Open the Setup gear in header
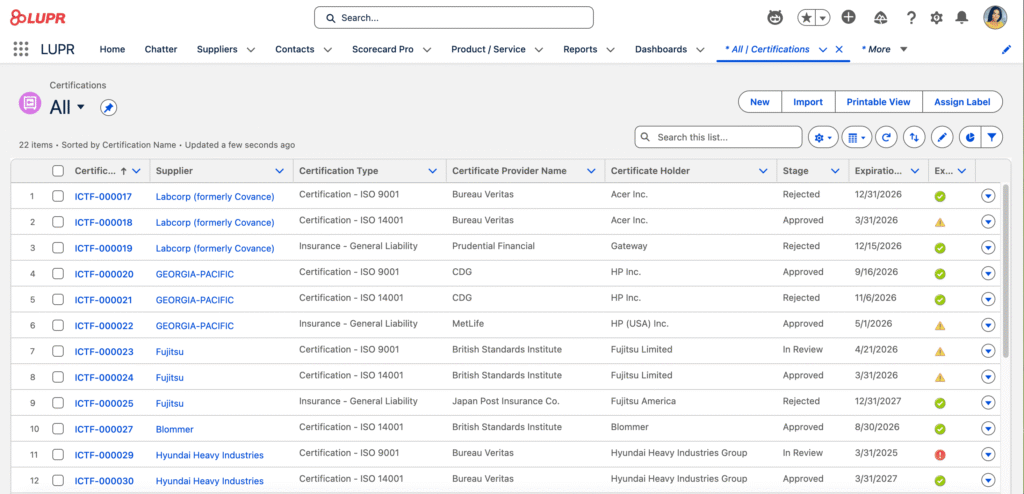 tap(937, 18)
